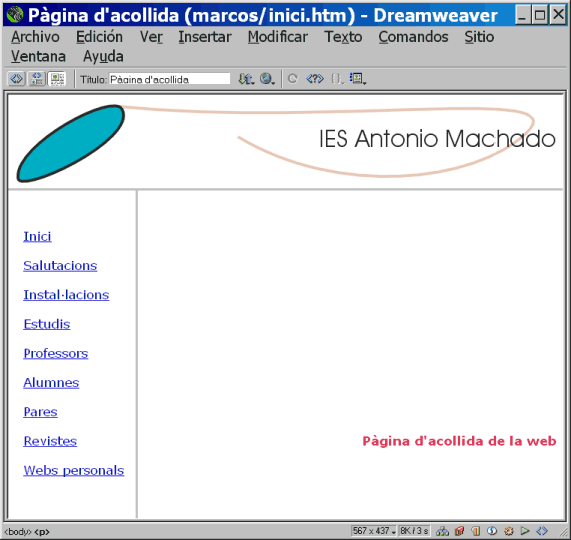The width and height of the screenshot is (571, 540).
Task: Open the Assets panel launcher icon
Action: (460, 531)
